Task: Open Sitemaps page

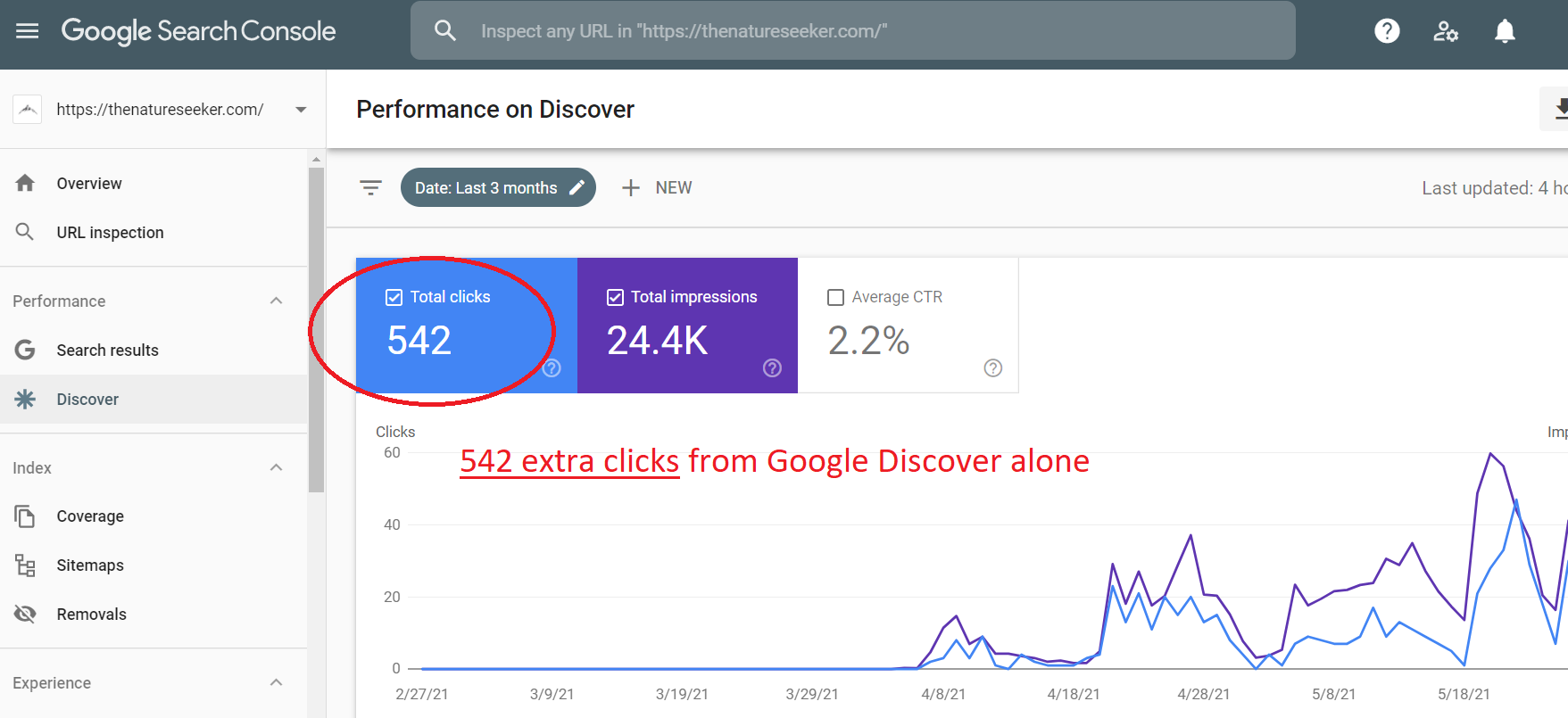Action: pos(153,565)
